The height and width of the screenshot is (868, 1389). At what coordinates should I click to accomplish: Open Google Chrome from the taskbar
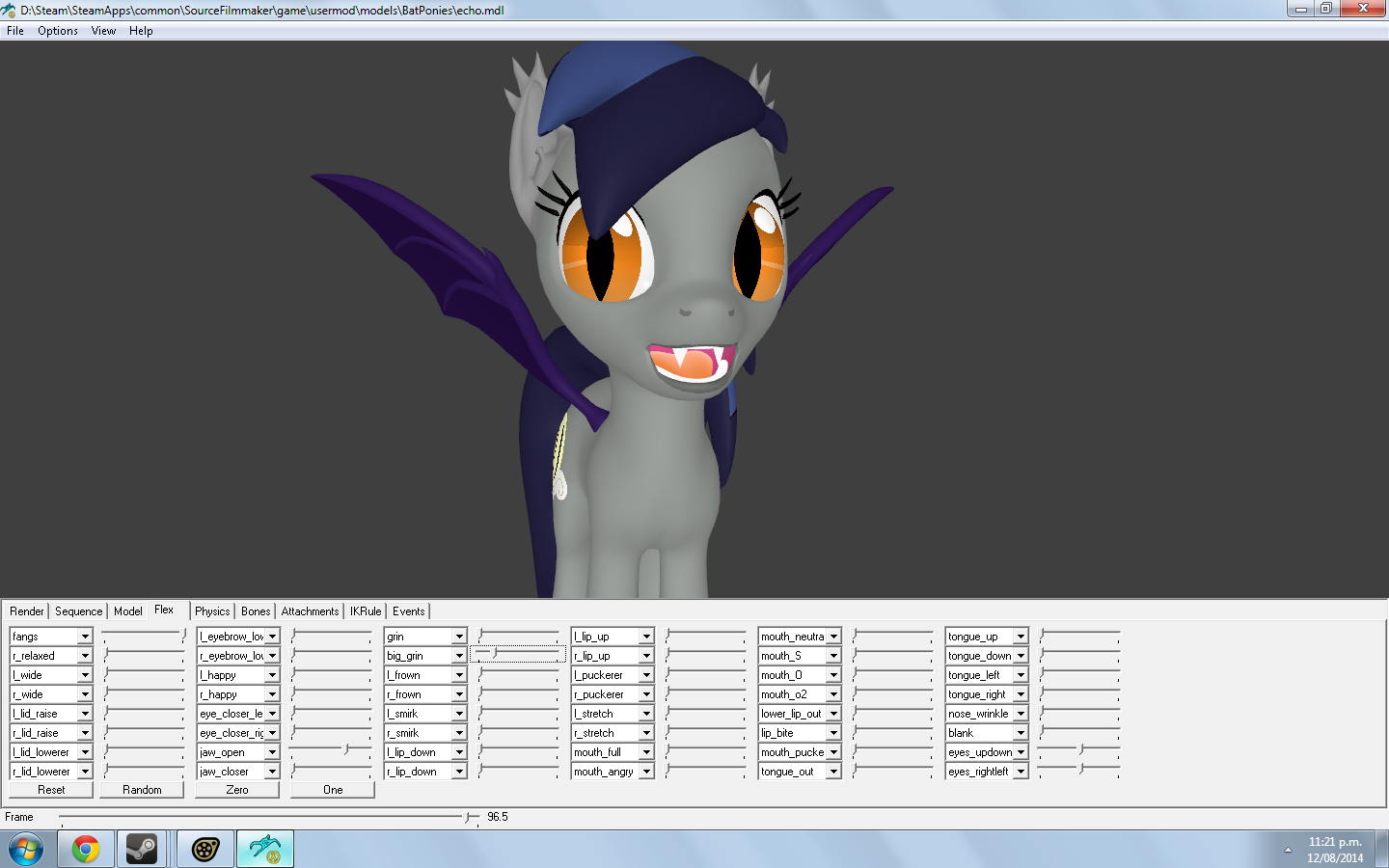pyautogui.click(x=86, y=850)
